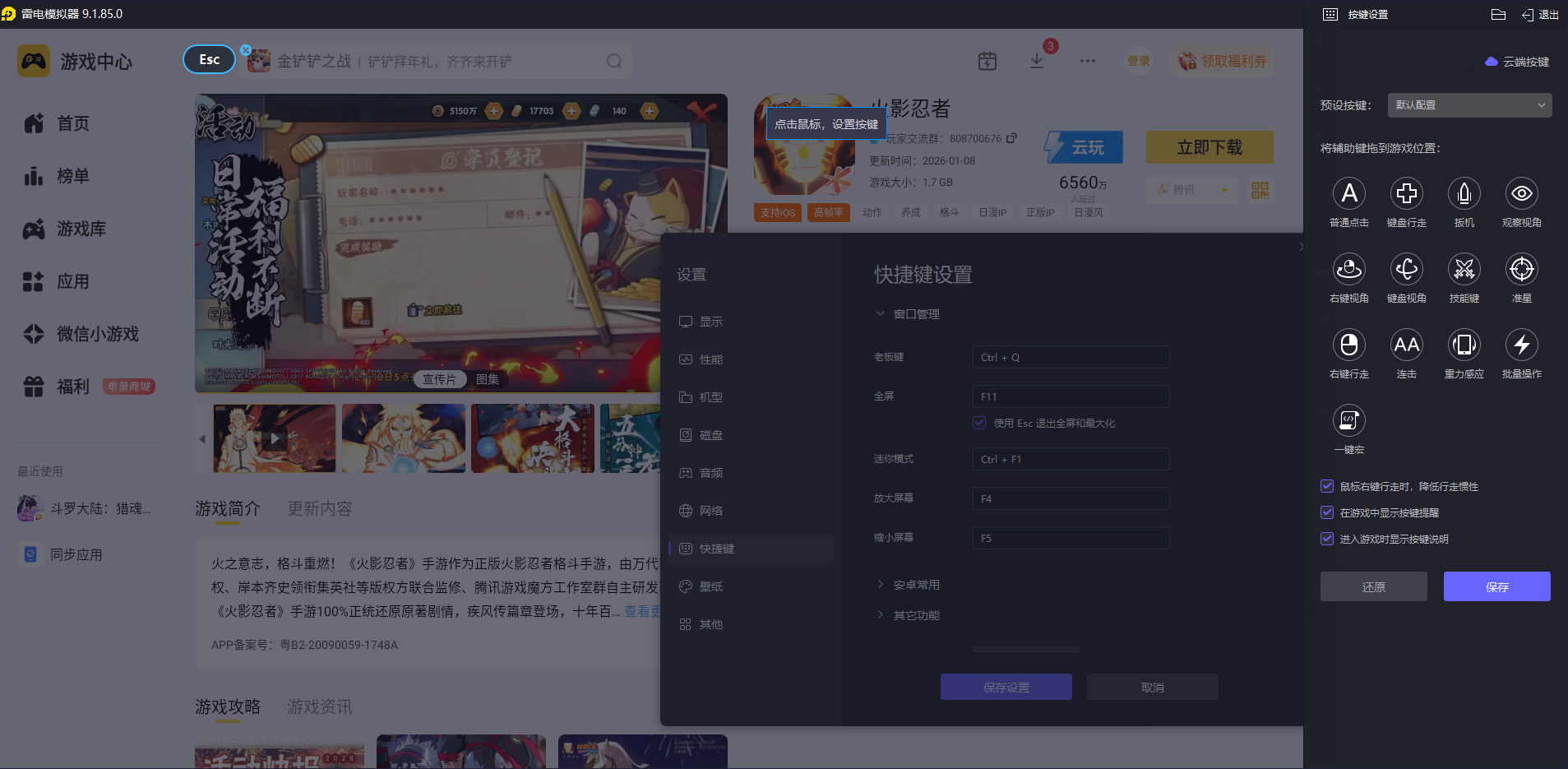Open 云端按键 cloud key mappings
Screen dimensions: 1568x769
tap(1517, 62)
